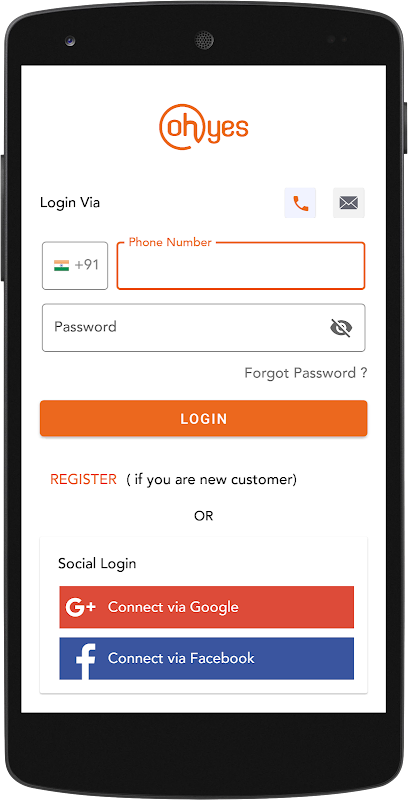The image size is (408, 800).
Task: Open the +91 country code selector
Action: point(75,265)
